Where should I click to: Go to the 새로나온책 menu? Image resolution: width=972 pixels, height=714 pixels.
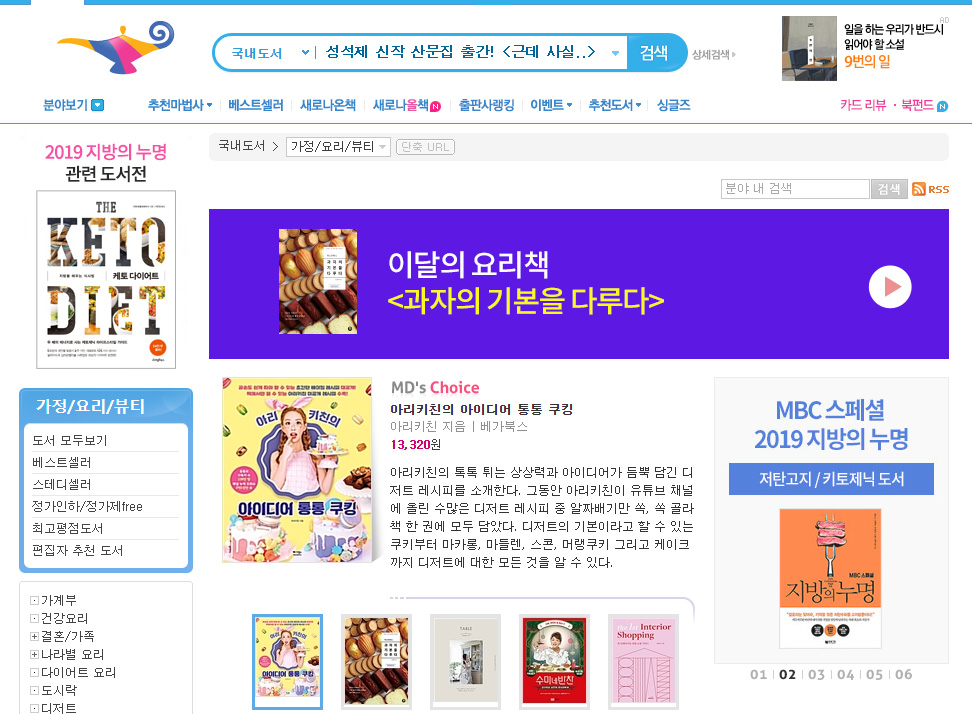[328, 105]
